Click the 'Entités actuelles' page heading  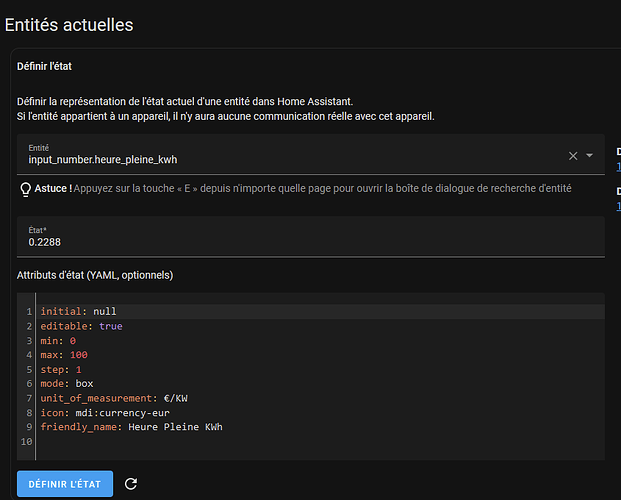(x=69, y=24)
